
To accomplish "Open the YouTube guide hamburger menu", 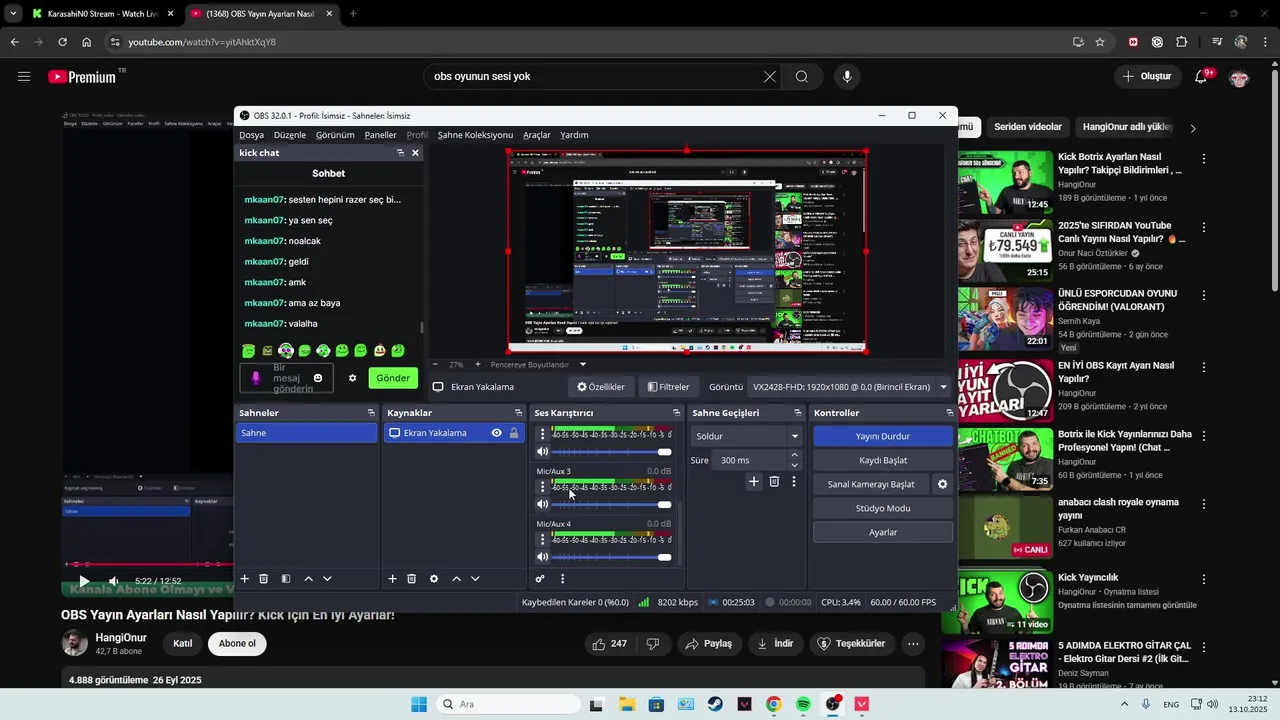I will [x=24, y=77].
